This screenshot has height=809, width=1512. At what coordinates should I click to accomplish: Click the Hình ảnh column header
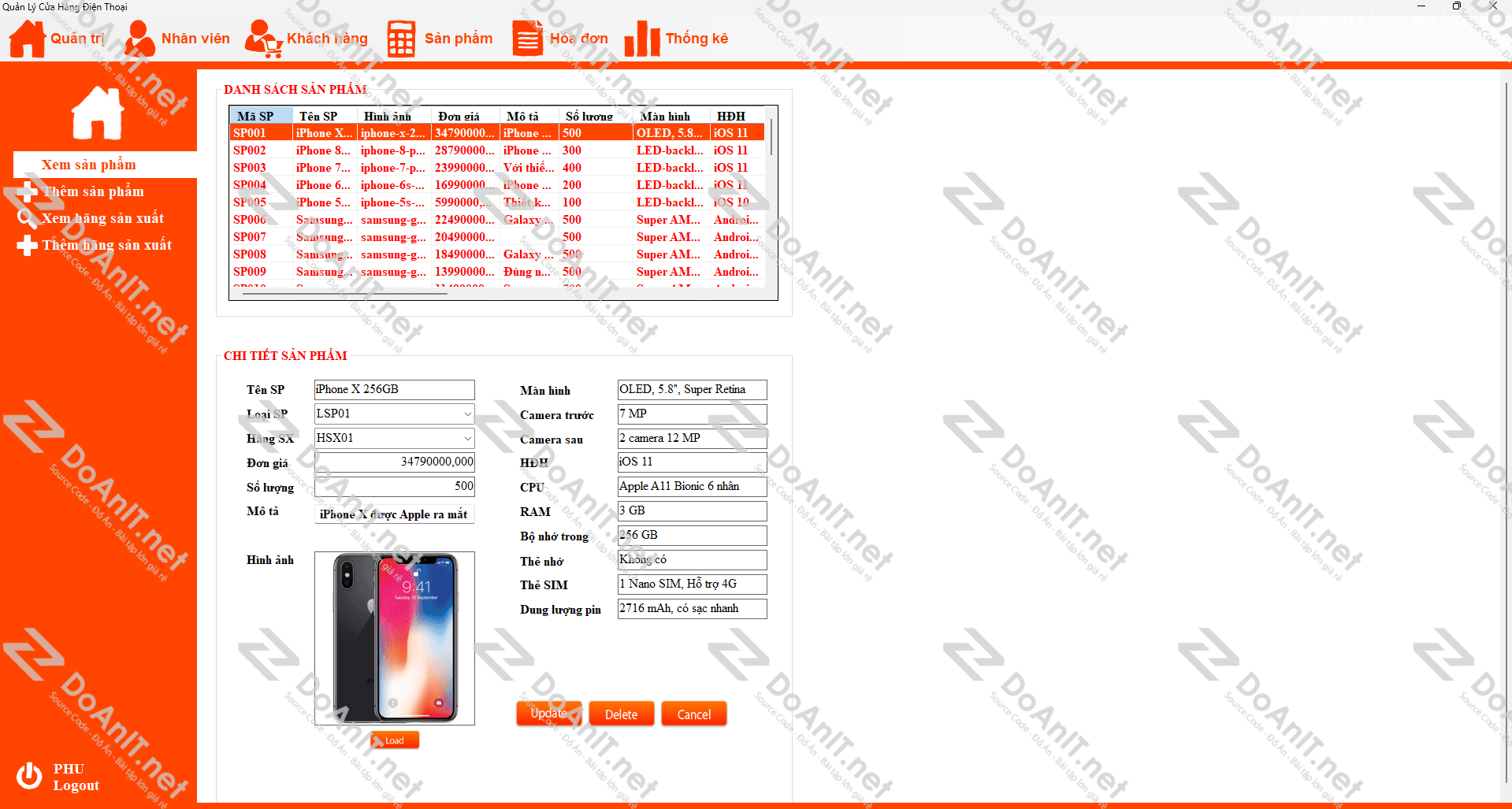click(x=395, y=116)
